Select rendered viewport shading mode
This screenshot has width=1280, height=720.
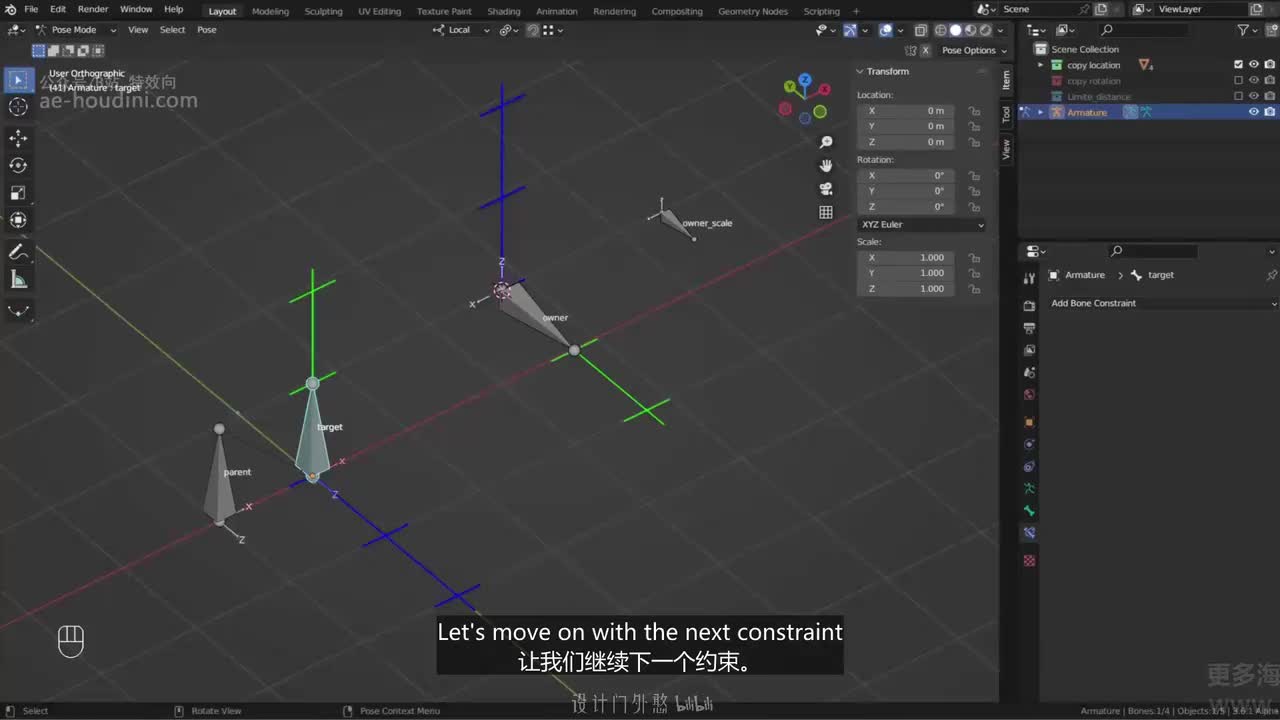(985, 30)
